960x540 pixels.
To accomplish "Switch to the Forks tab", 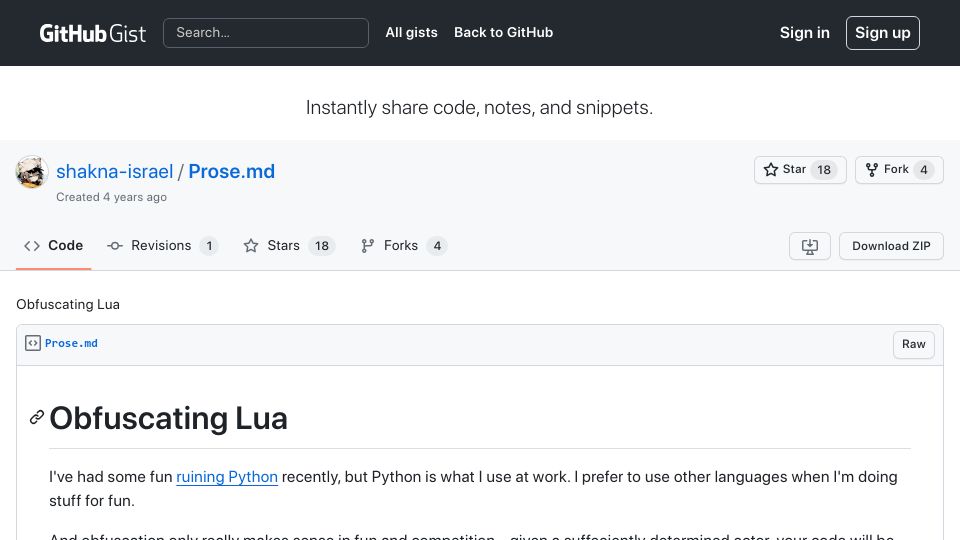I will pyautogui.click(x=404, y=246).
